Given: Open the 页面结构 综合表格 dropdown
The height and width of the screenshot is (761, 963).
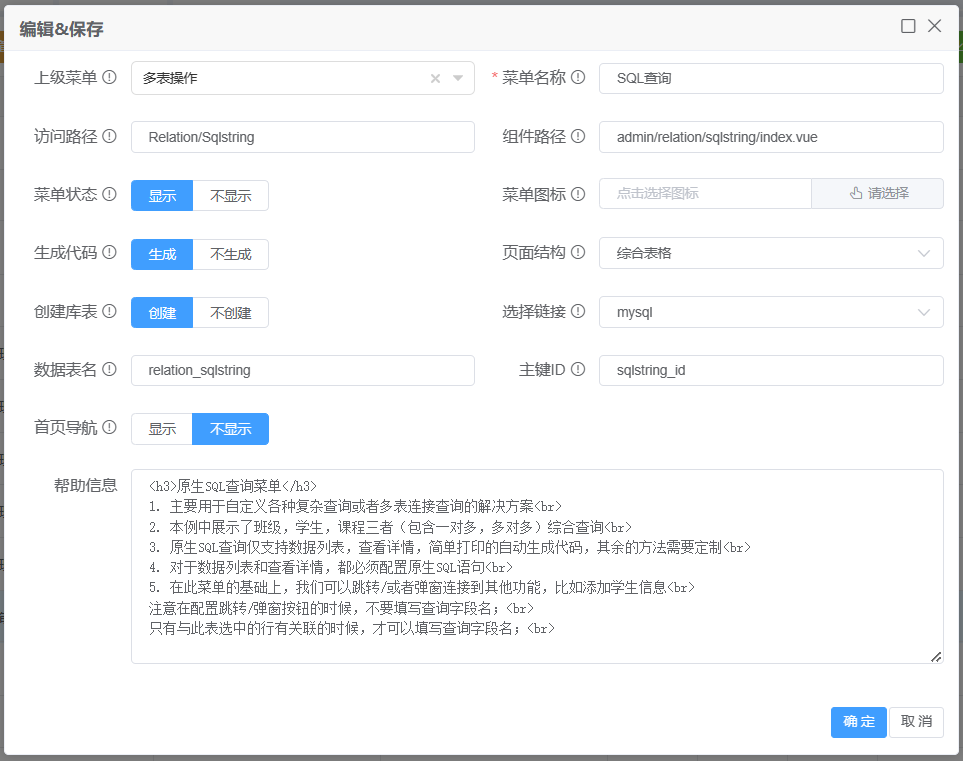Looking at the screenshot, I should 770,254.
